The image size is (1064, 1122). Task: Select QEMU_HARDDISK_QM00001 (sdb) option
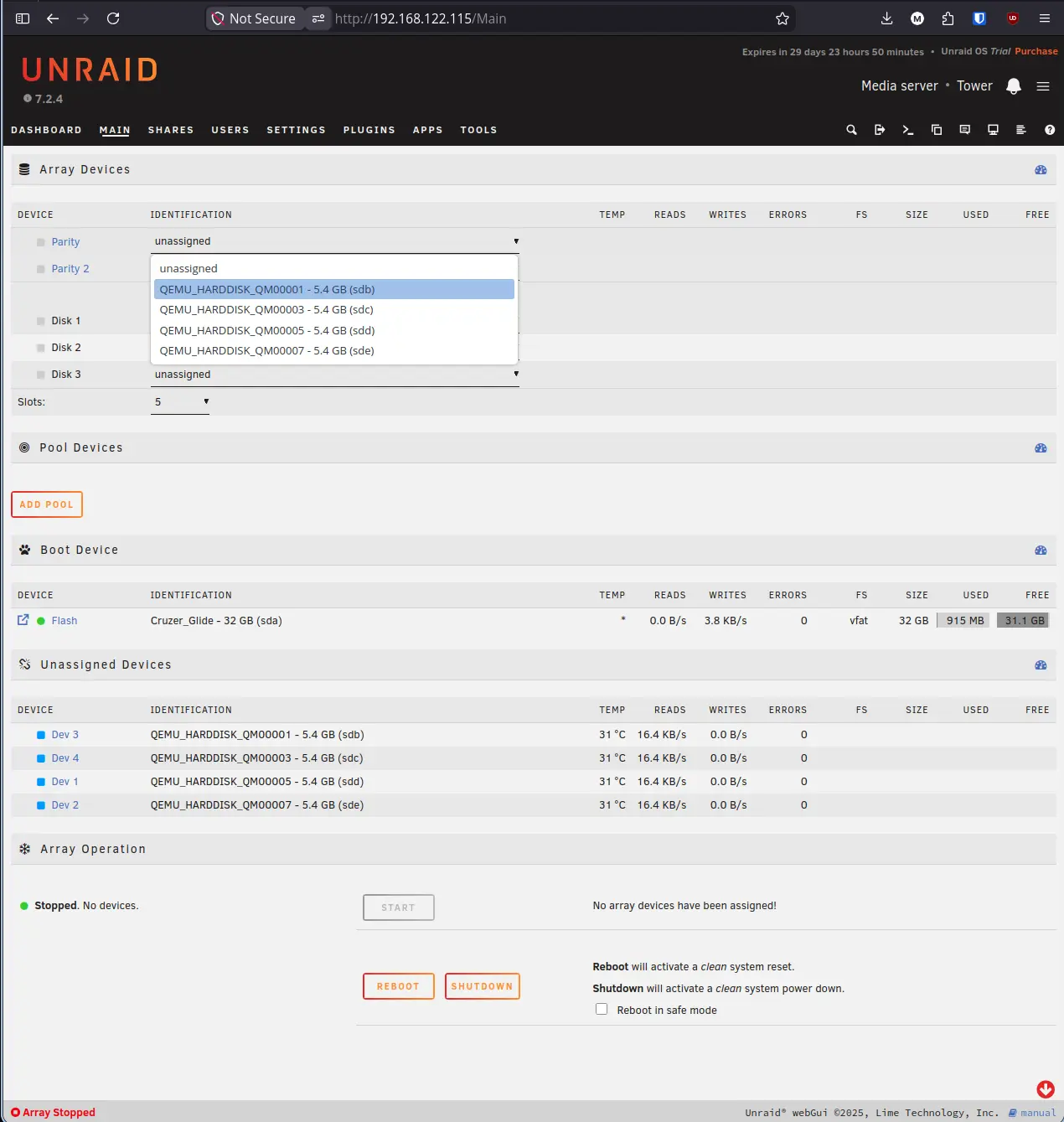tap(334, 289)
